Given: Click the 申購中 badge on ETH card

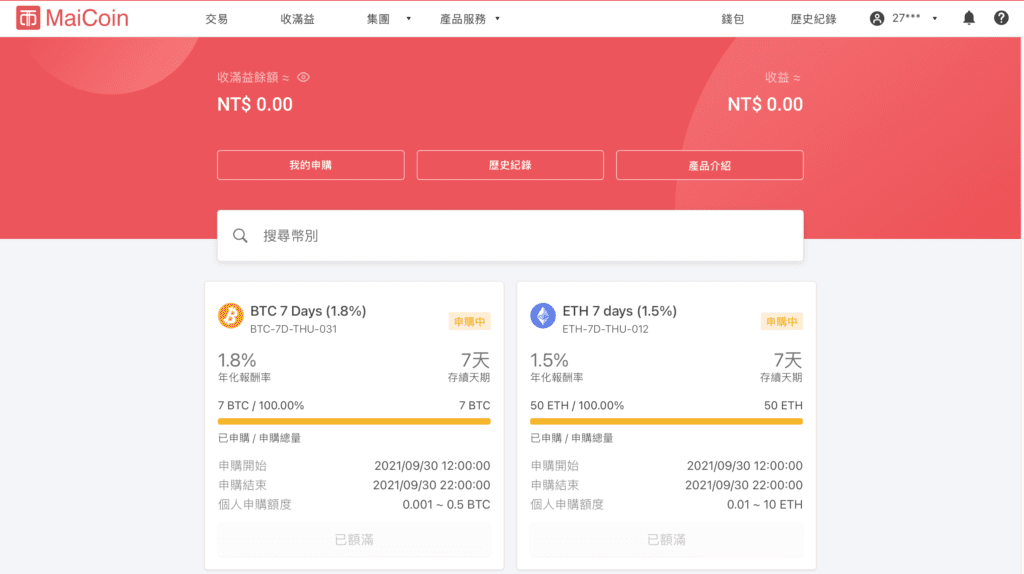Looking at the screenshot, I should (781, 321).
